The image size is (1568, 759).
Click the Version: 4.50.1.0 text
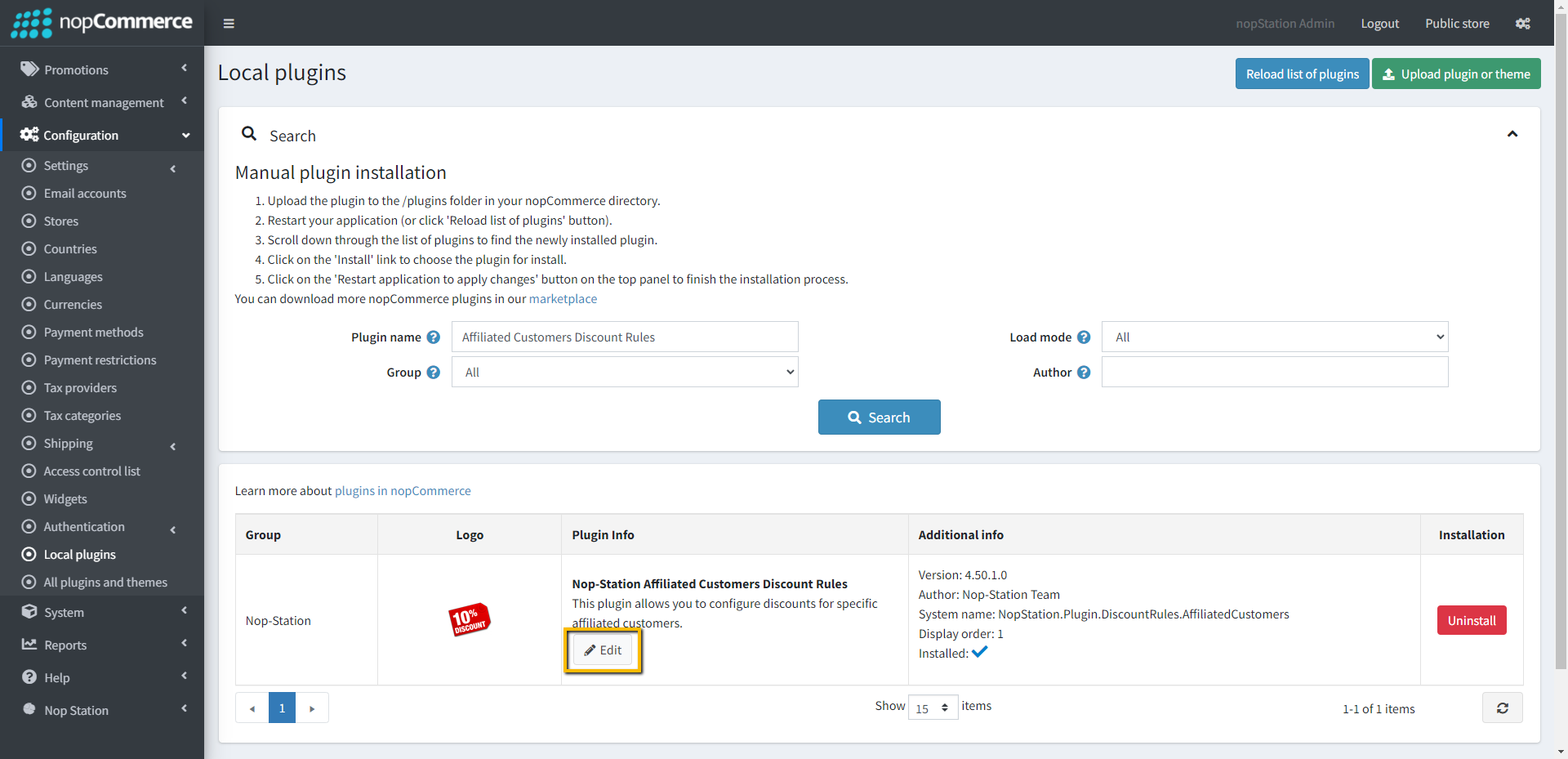pos(963,575)
